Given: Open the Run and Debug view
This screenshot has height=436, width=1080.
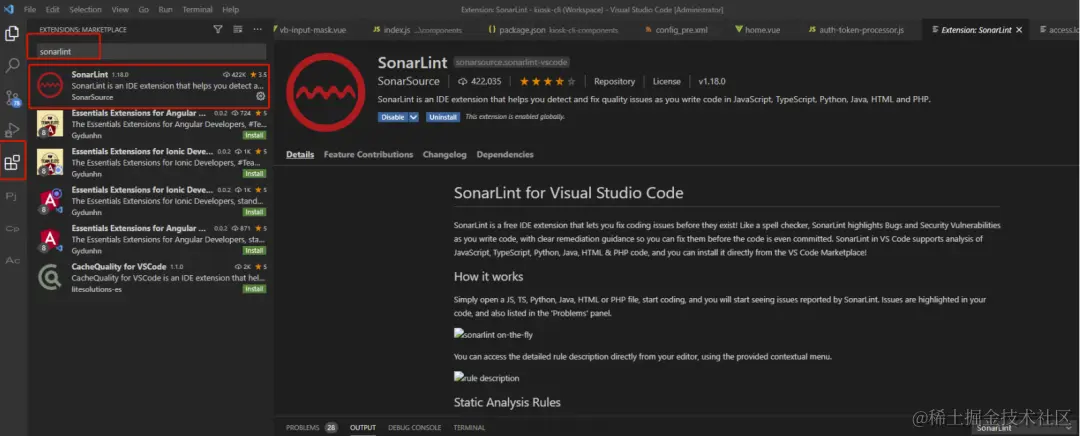Looking at the screenshot, I should tap(12, 129).
